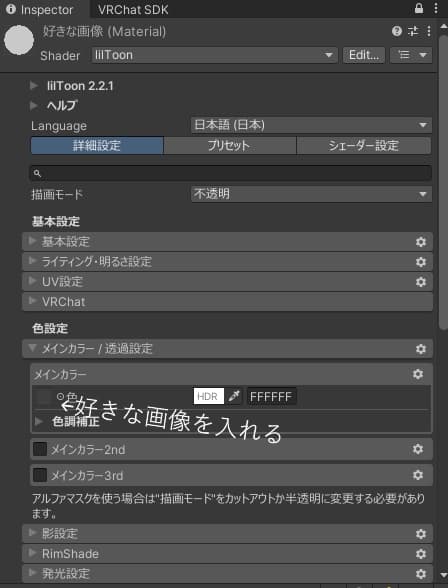Expand the 発光設定 section
The height and width of the screenshot is (588, 448).
(x=227, y=573)
